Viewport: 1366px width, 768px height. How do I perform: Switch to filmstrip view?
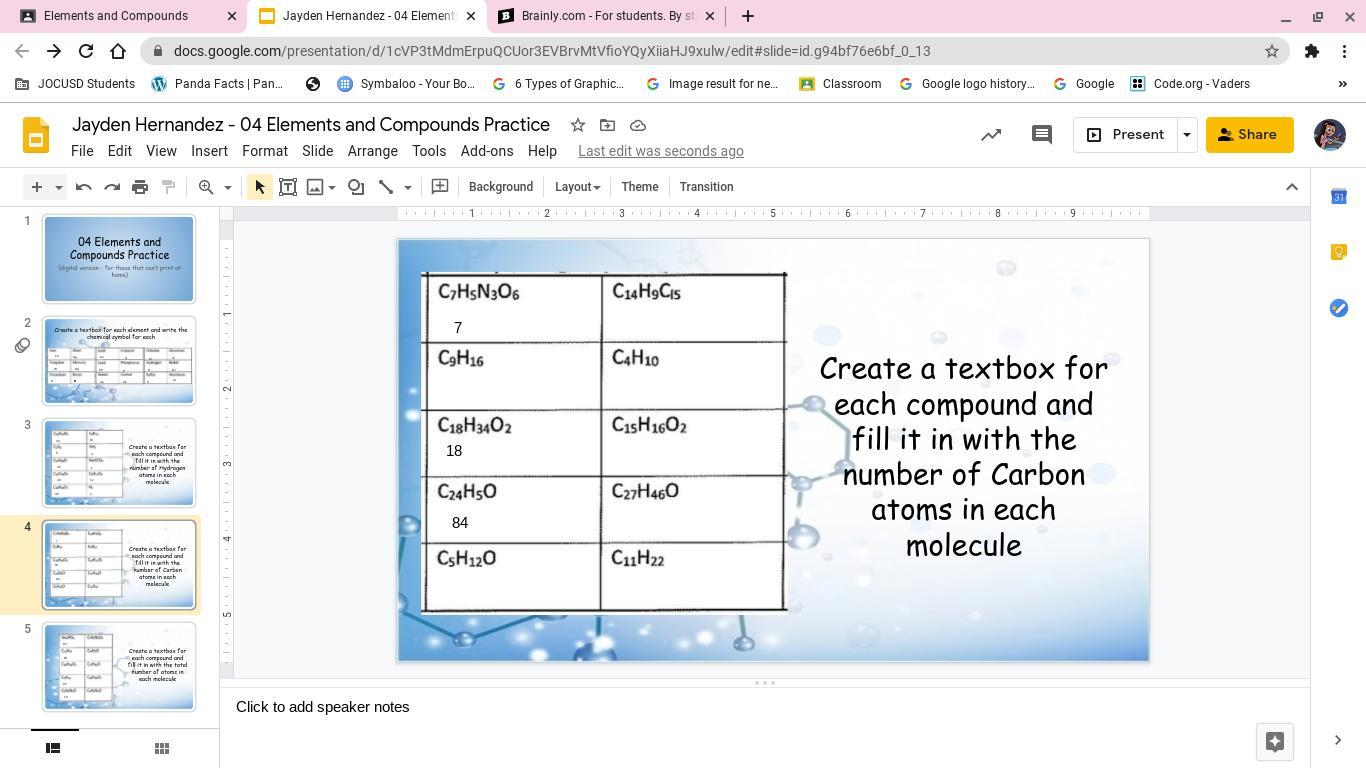point(54,748)
